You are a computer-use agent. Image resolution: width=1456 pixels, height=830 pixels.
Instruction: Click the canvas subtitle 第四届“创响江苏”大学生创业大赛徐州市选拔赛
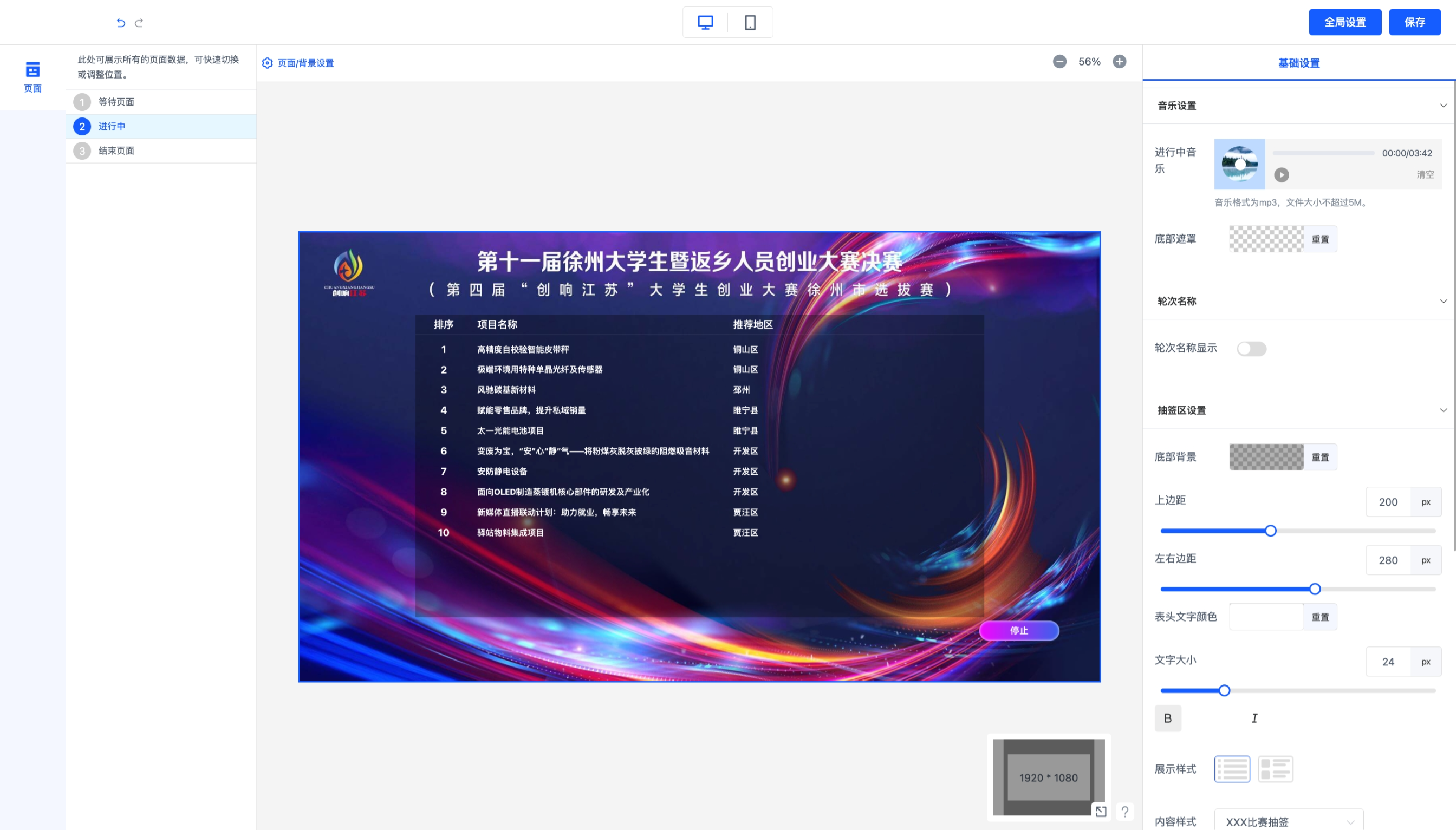pos(690,290)
